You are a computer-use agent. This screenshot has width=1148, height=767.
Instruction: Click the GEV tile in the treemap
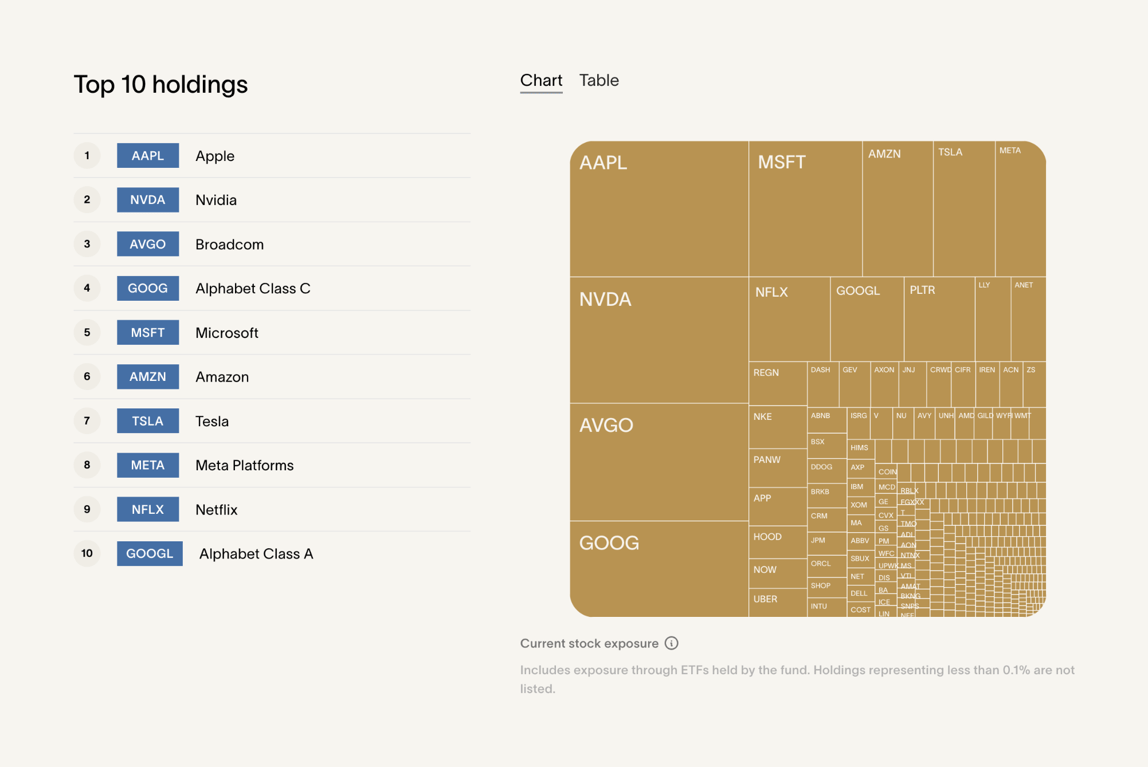coord(854,384)
